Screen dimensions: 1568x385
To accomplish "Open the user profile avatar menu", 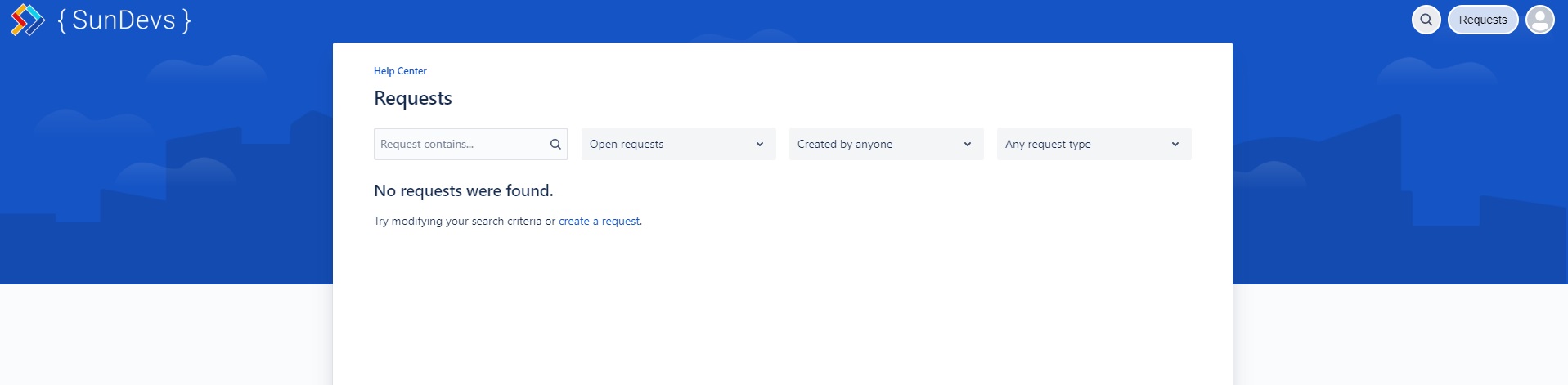I will 1539,20.
